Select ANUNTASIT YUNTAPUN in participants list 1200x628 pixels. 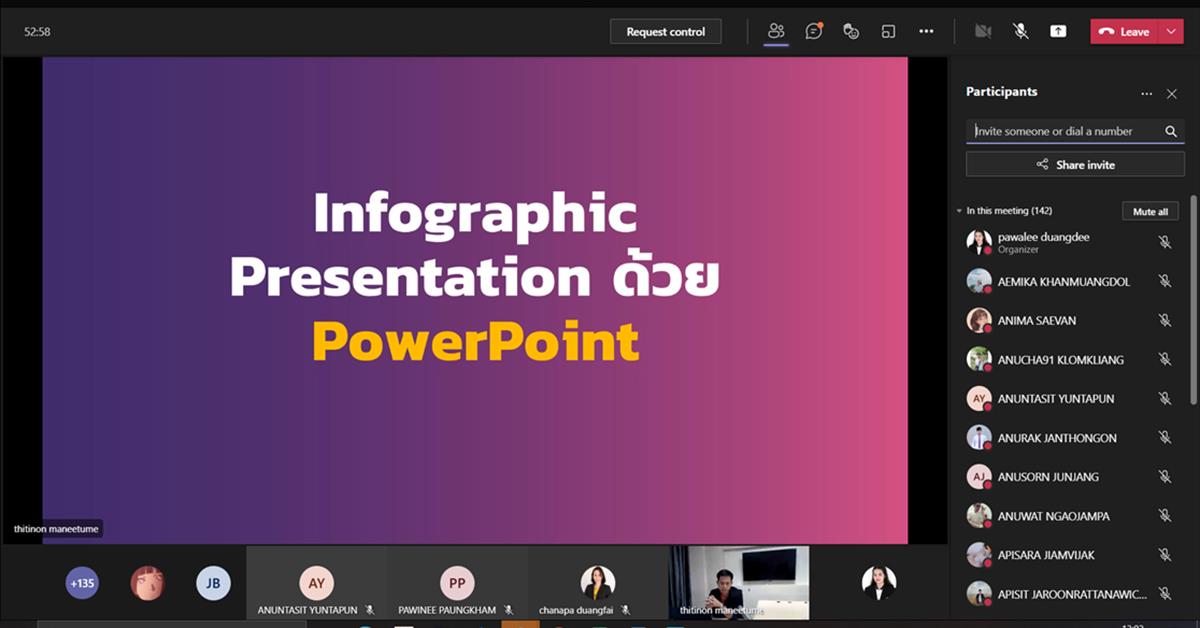coord(1070,398)
